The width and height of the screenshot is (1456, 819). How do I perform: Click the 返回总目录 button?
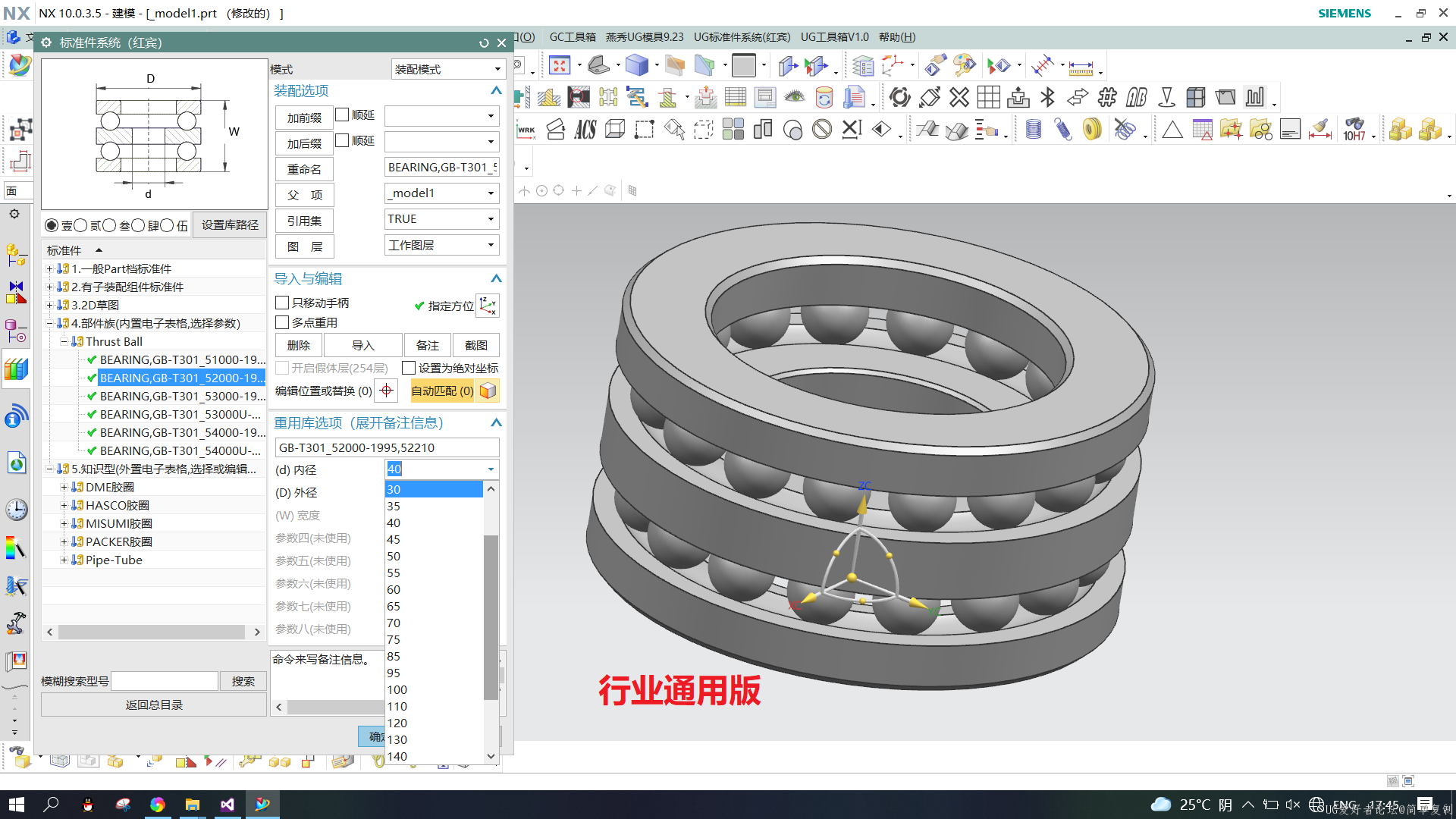[x=154, y=704]
